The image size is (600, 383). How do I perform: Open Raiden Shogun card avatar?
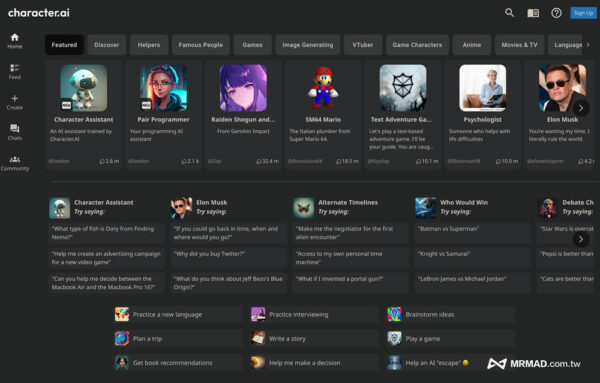click(x=243, y=88)
